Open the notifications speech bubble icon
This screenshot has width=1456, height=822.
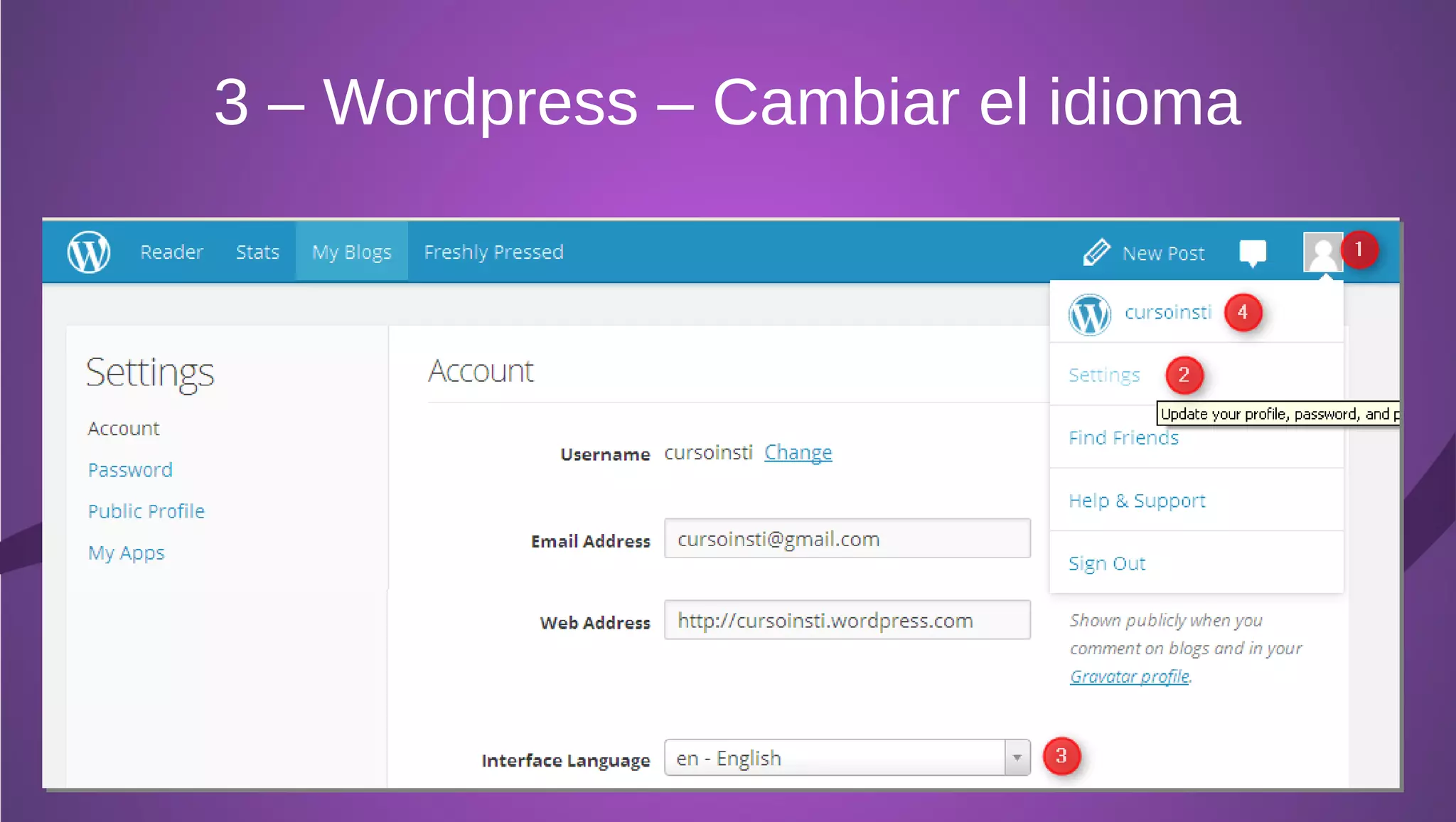1253,253
